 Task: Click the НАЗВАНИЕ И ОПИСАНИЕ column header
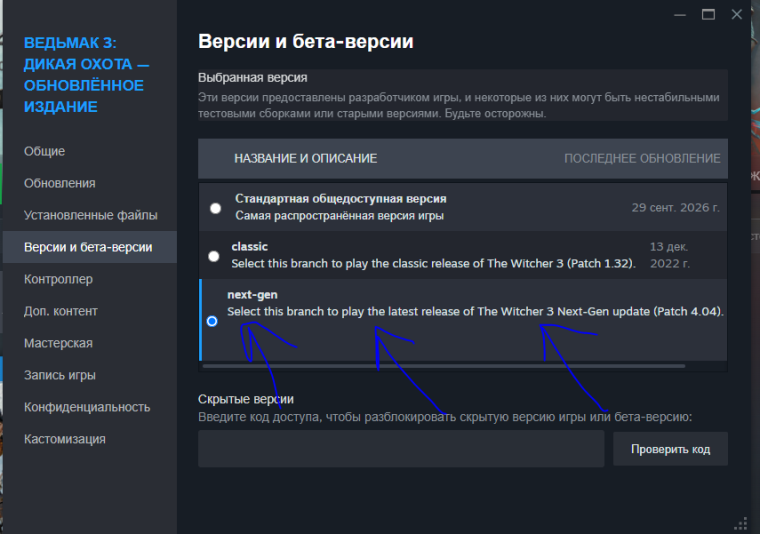coord(305,158)
